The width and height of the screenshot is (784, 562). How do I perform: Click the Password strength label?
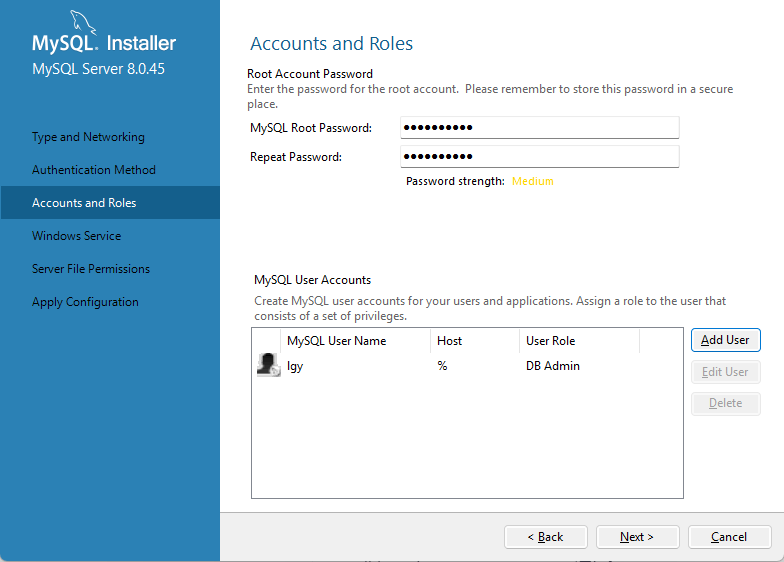pyautogui.click(x=455, y=182)
